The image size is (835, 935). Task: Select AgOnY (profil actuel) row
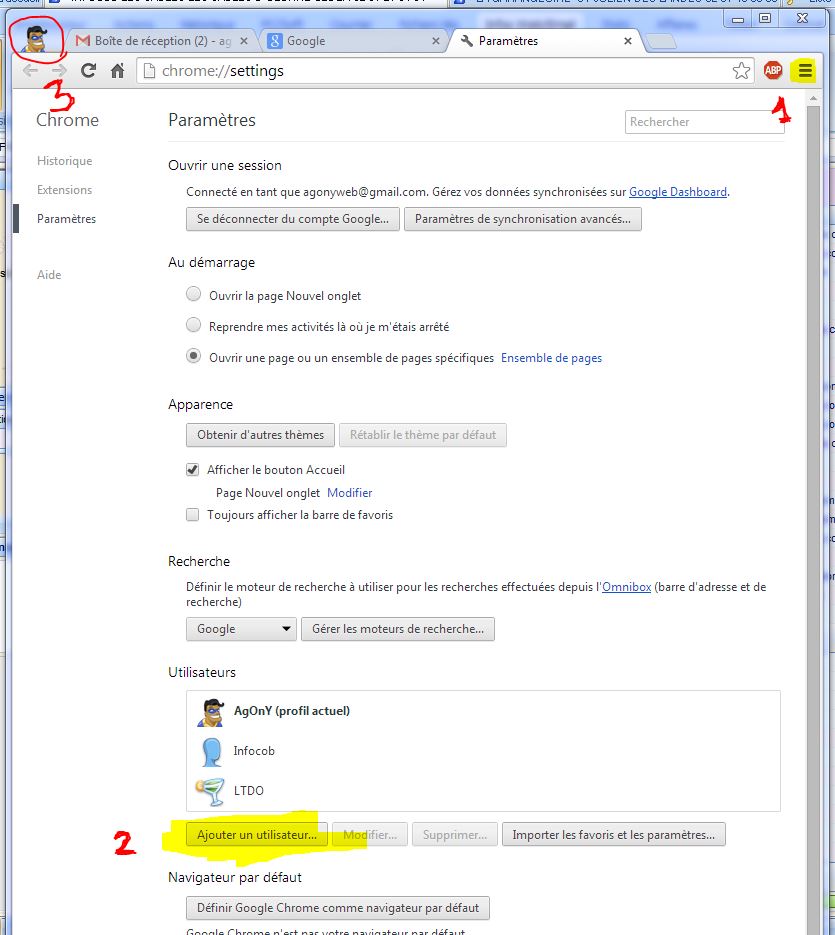pyautogui.click(x=483, y=711)
